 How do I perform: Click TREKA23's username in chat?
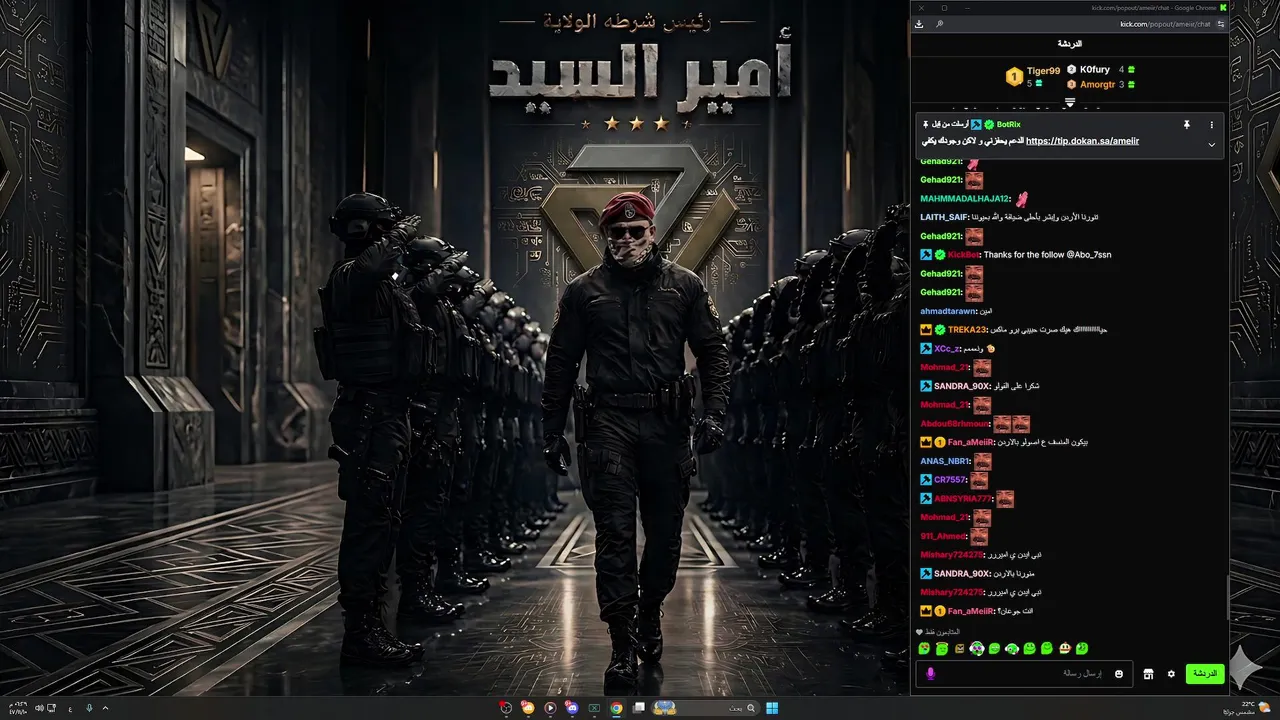pos(967,330)
